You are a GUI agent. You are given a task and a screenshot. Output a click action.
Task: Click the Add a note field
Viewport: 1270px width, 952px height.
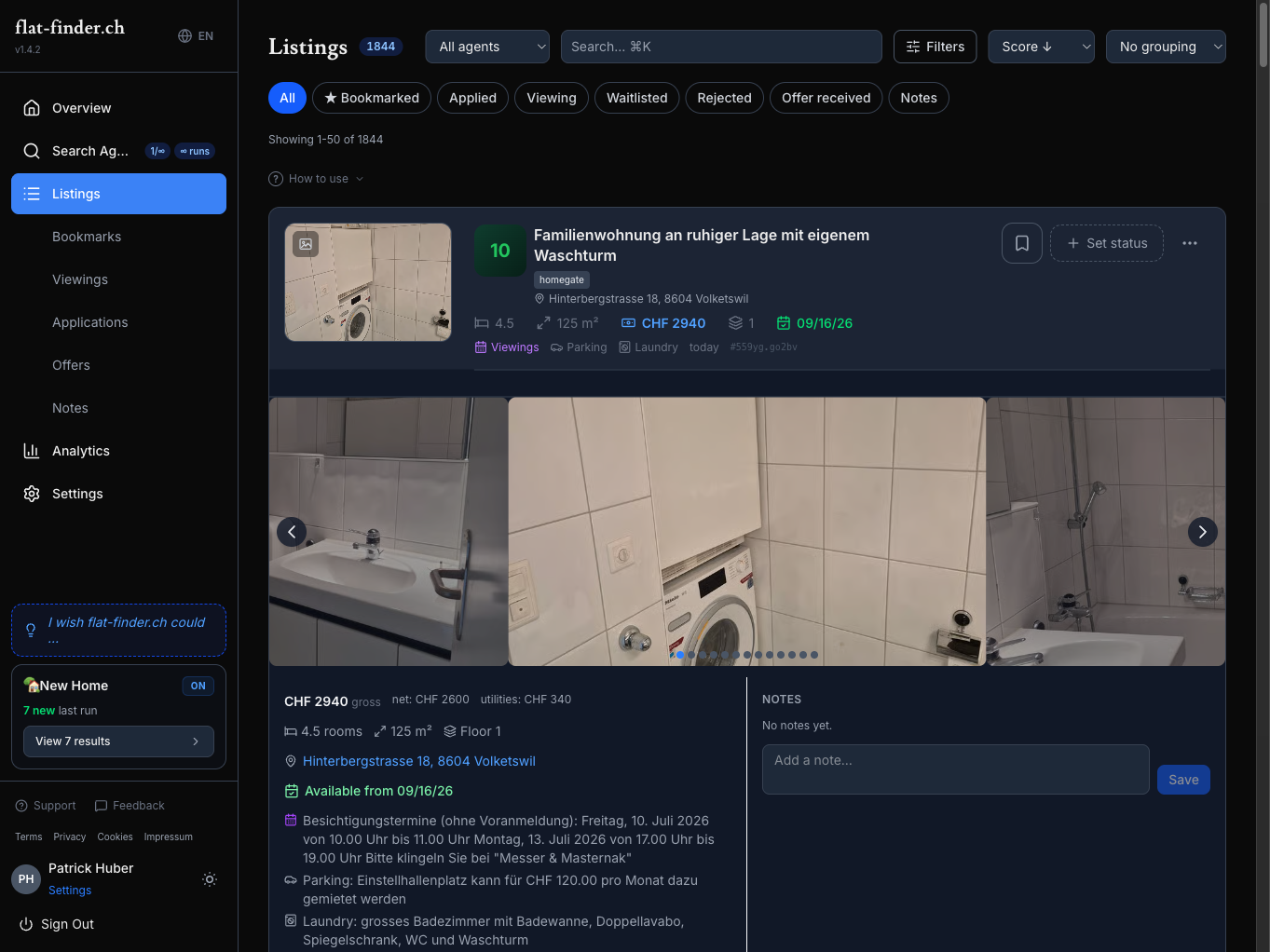(956, 769)
